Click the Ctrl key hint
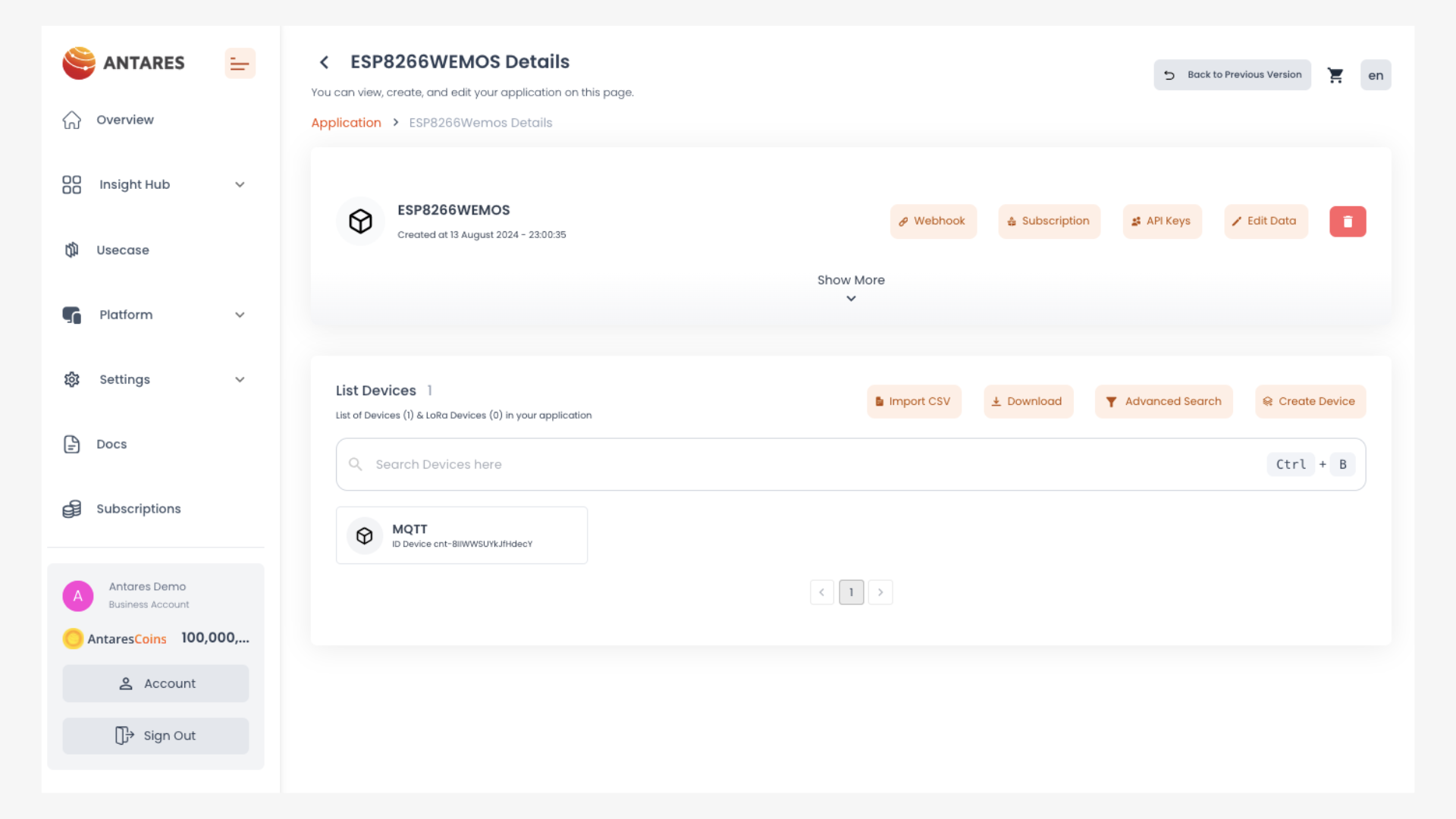Screen dimensions: 1456x819 [1291, 464]
